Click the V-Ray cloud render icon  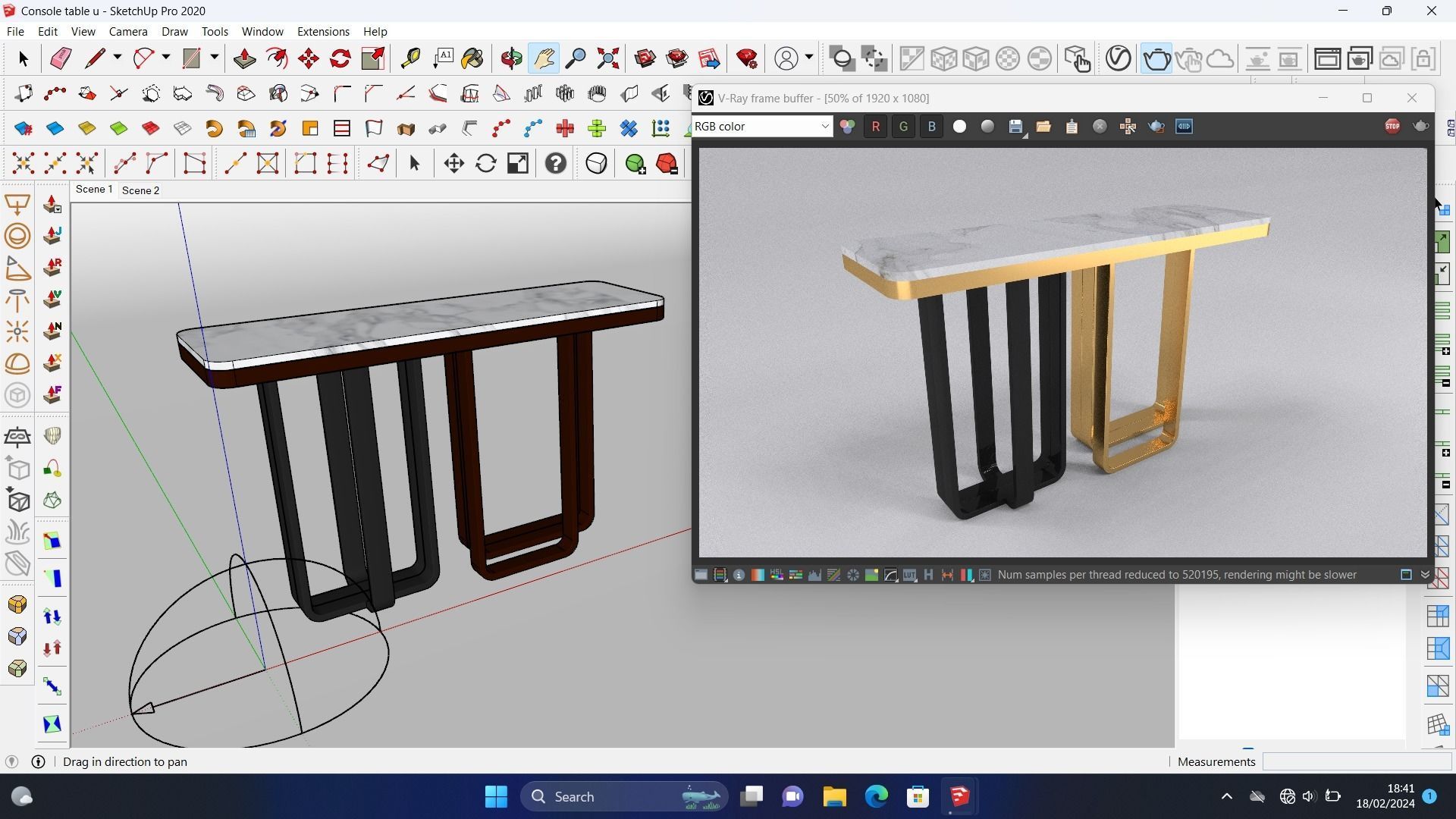point(1220,58)
